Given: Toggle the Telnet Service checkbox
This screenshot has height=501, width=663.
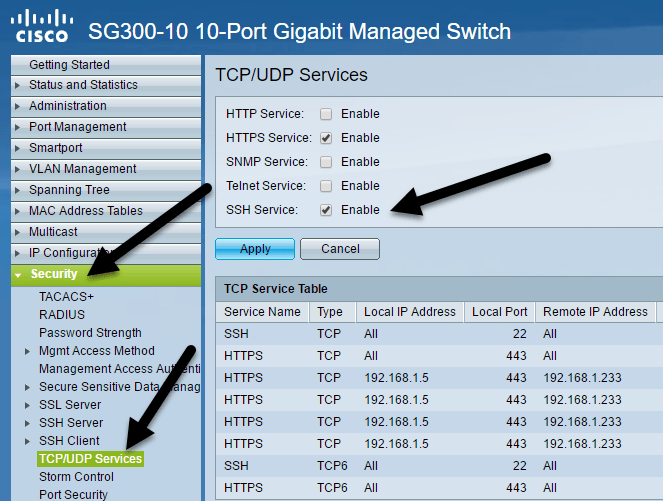Looking at the screenshot, I should [326, 186].
